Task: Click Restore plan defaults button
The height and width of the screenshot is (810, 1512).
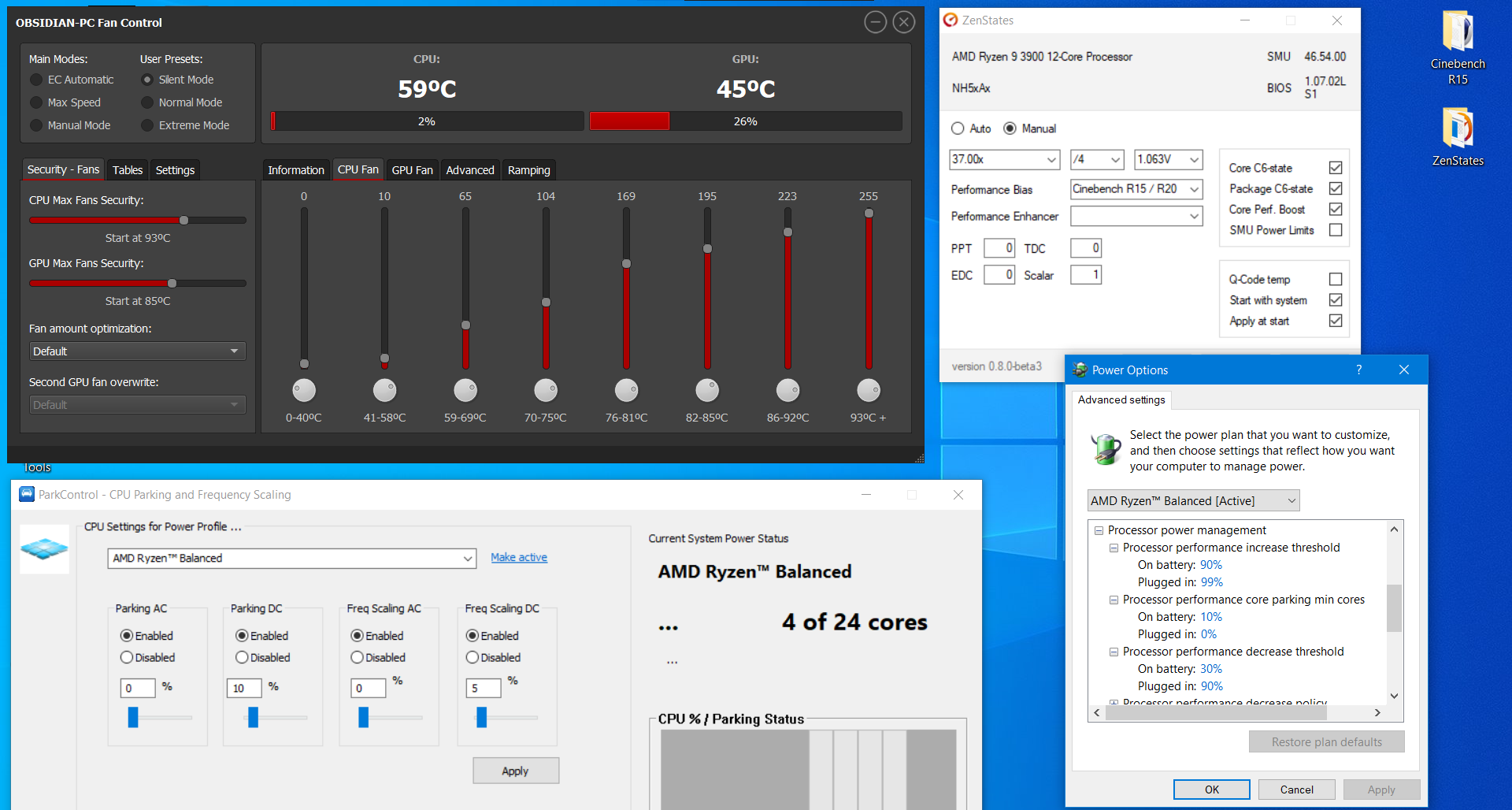Action: click(1326, 741)
